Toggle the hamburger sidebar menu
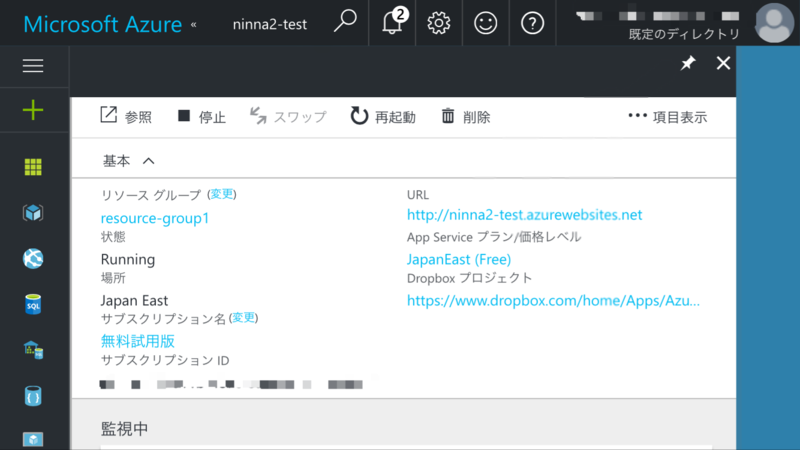Viewport: 800px width, 450px height. [33, 66]
